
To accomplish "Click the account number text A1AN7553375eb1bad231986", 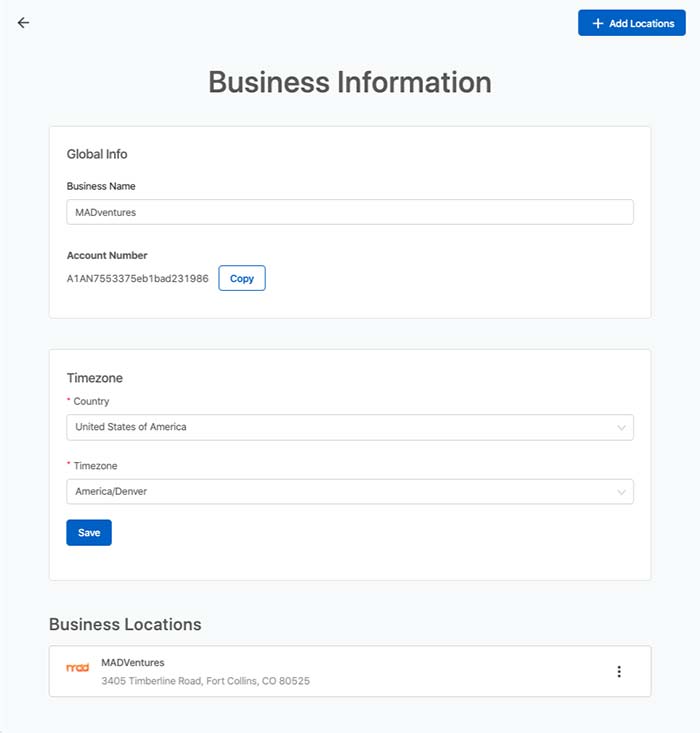I will (137, 279).
